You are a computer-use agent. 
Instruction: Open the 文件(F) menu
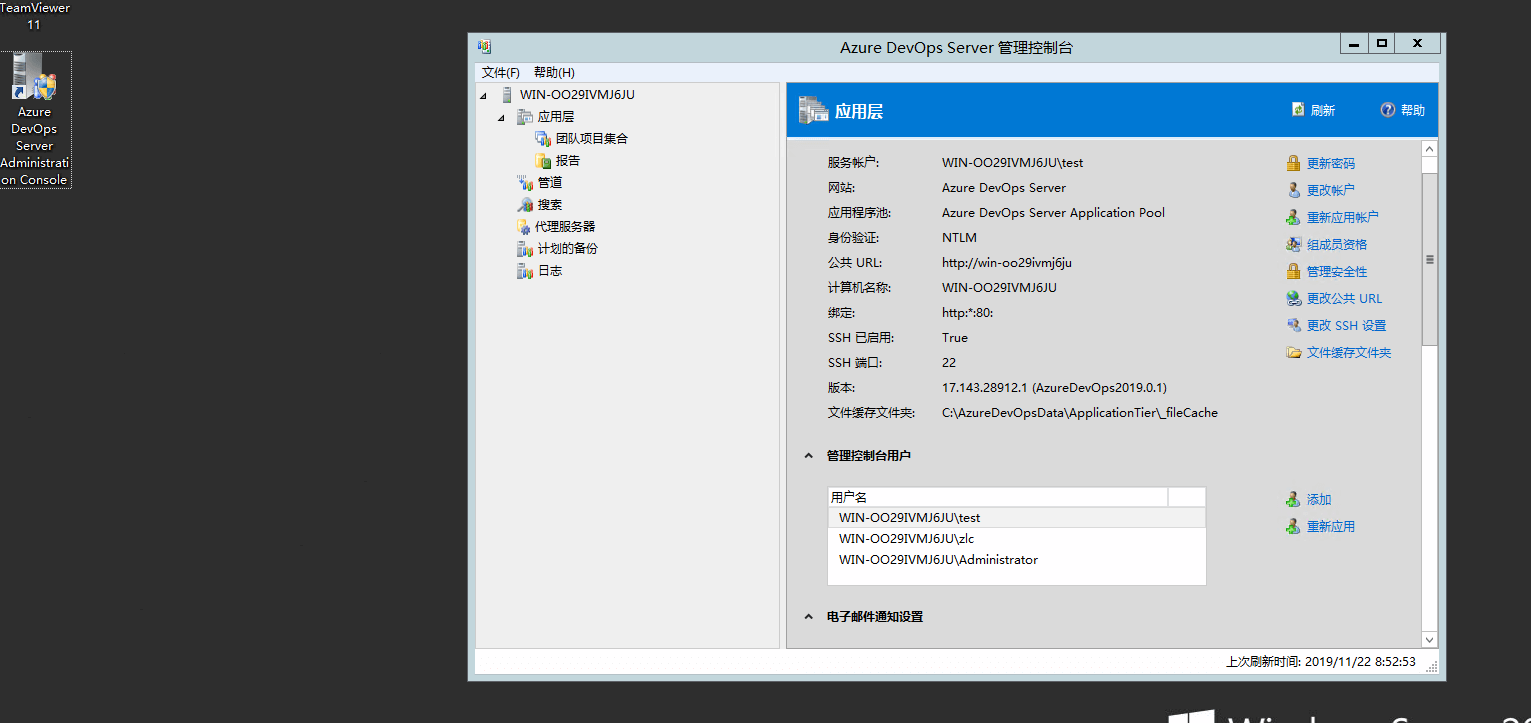500,72
